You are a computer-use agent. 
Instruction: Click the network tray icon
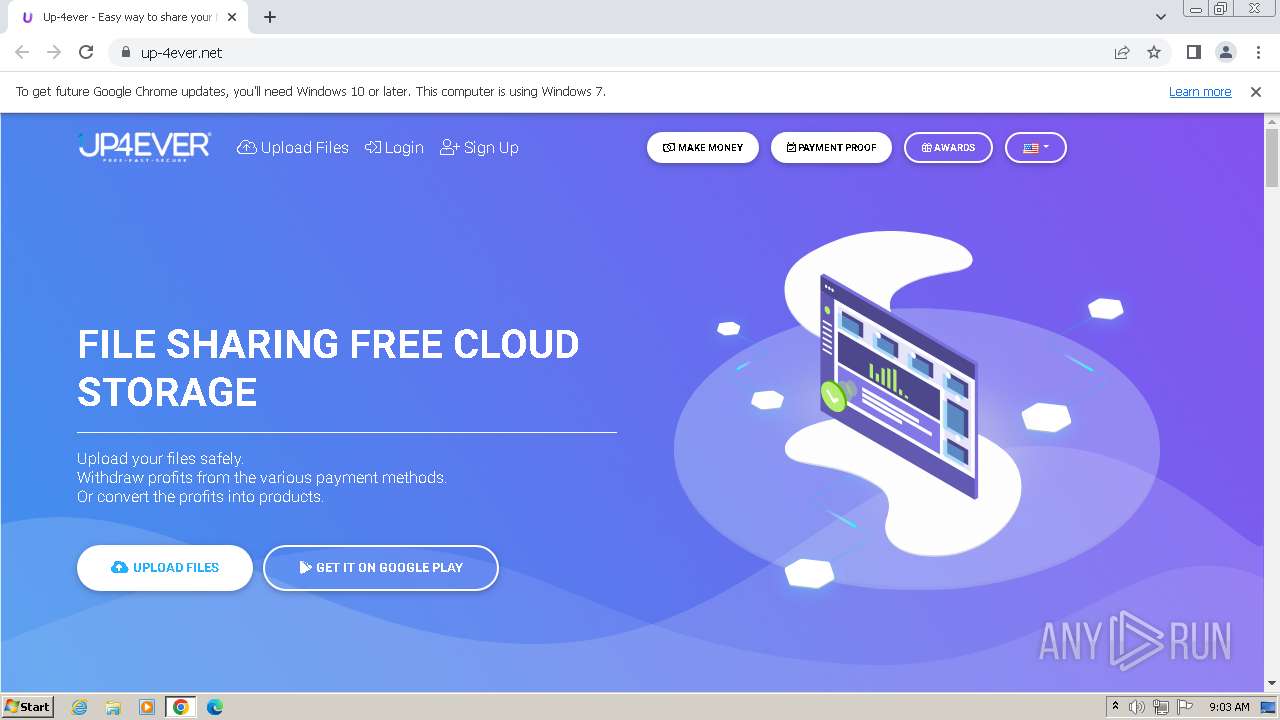point(1161,707)
